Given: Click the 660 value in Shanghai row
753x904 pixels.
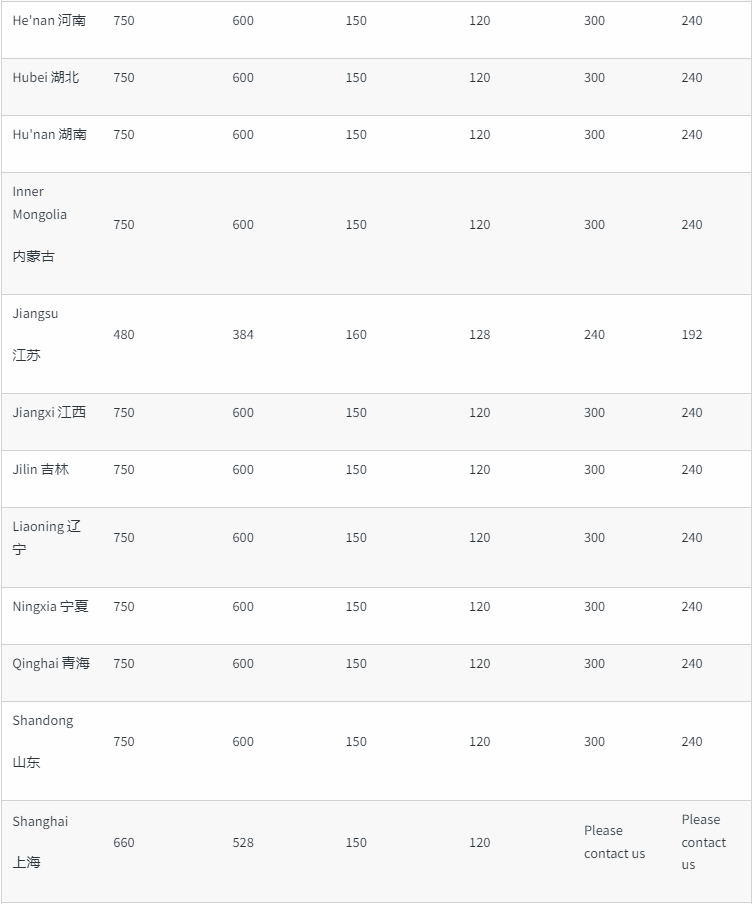Looking at the screenshot, I should 124,843.
